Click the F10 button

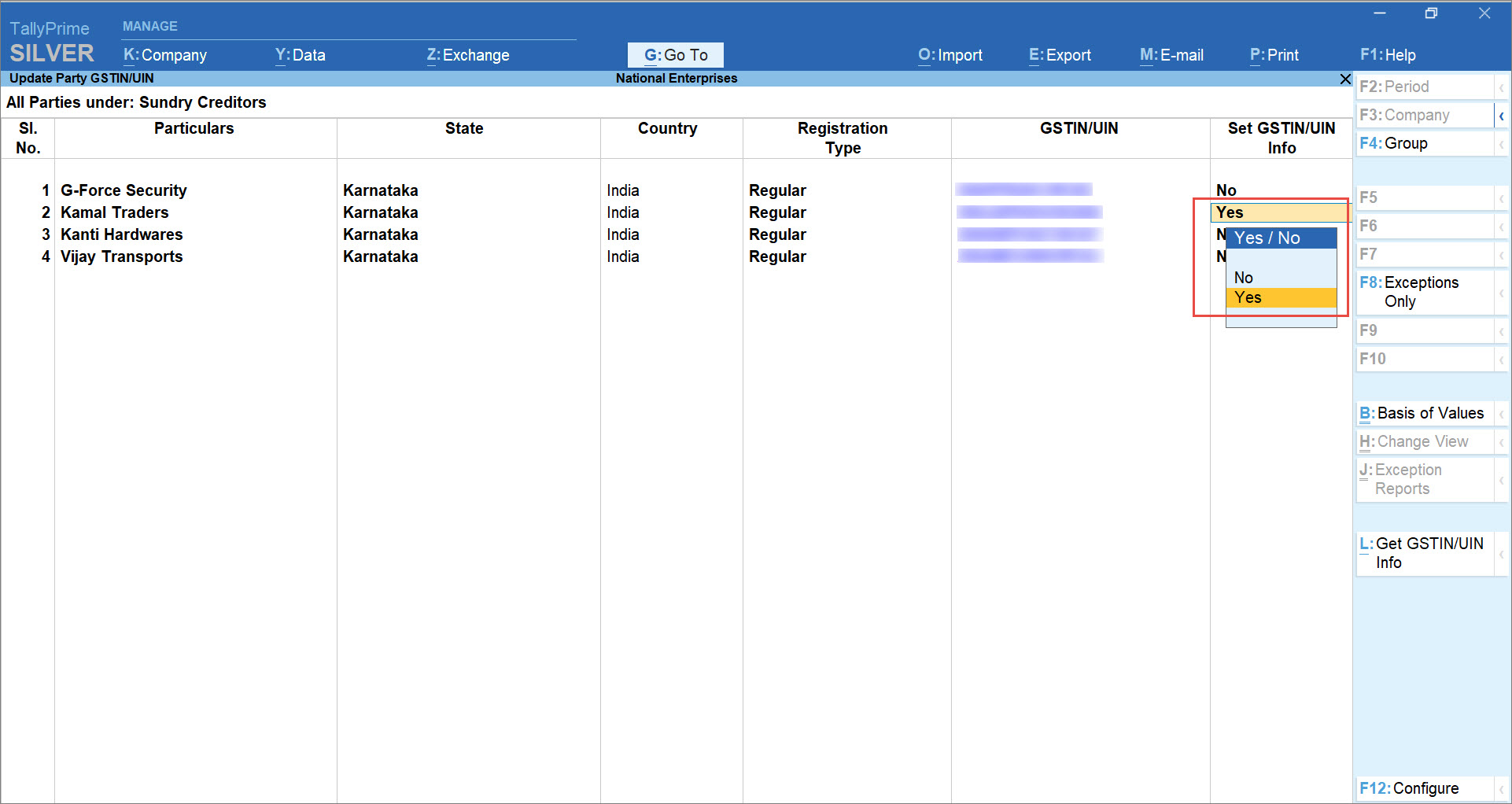coord(1425,359)
